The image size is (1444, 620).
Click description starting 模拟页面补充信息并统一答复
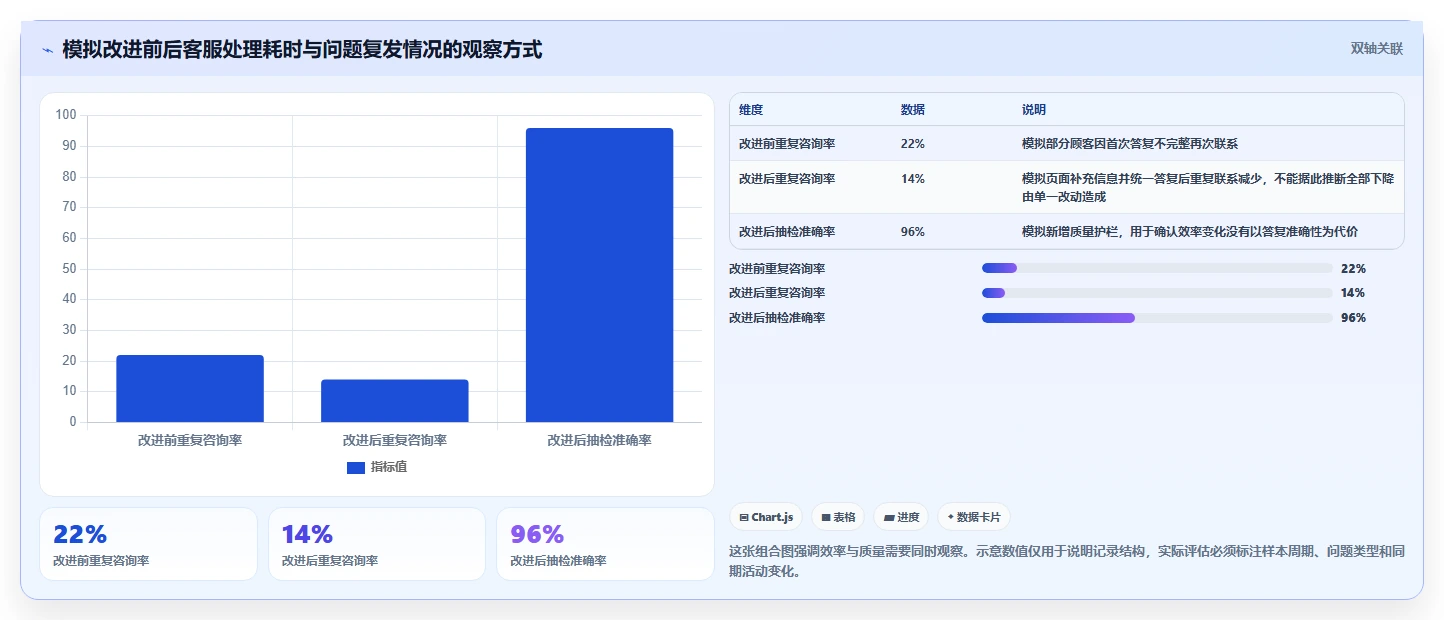coord(1208,187)
